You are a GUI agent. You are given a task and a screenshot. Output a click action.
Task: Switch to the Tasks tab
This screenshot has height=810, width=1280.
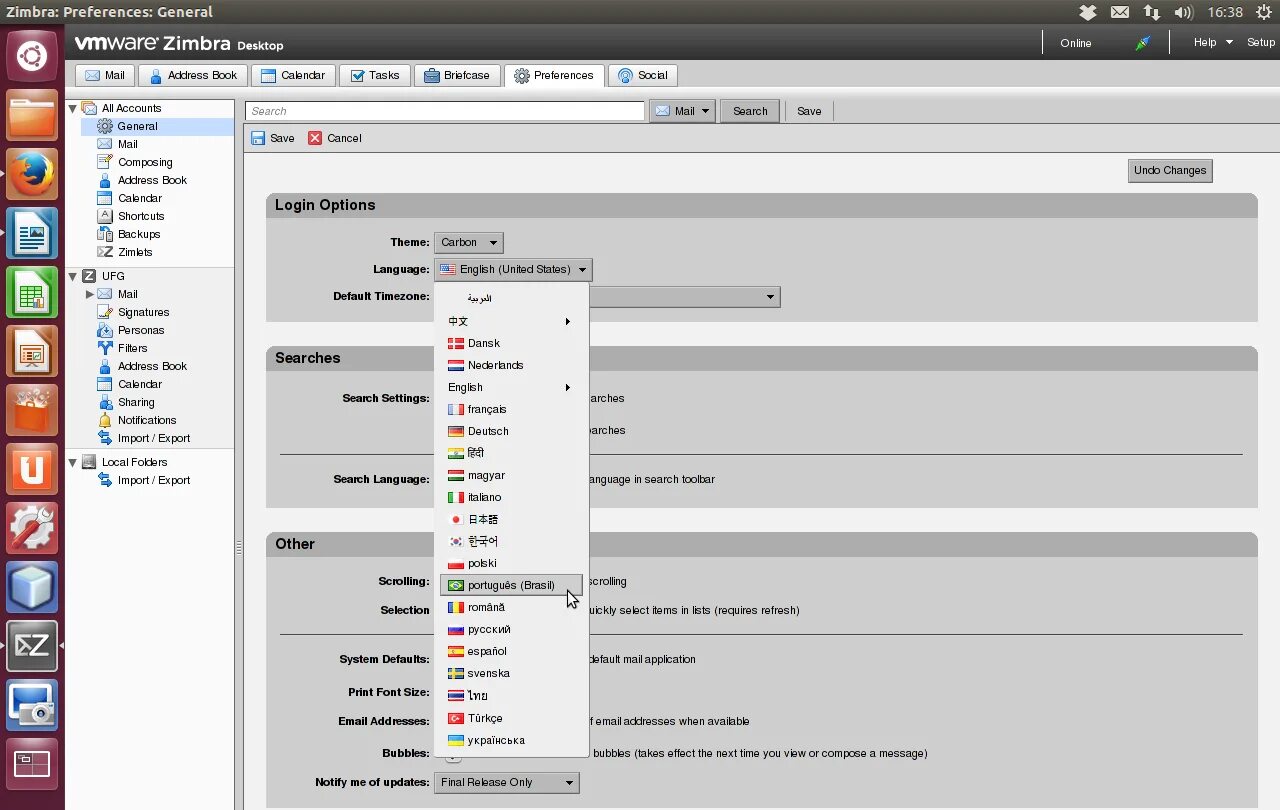(x=374, y=75)
